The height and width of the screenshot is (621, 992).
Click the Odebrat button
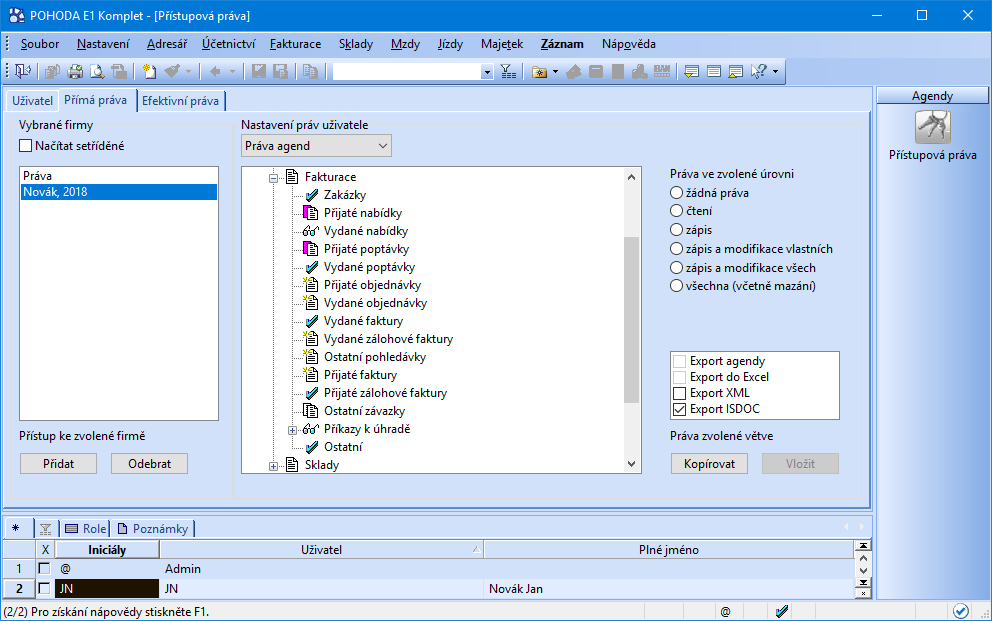[x=149, y=464]
